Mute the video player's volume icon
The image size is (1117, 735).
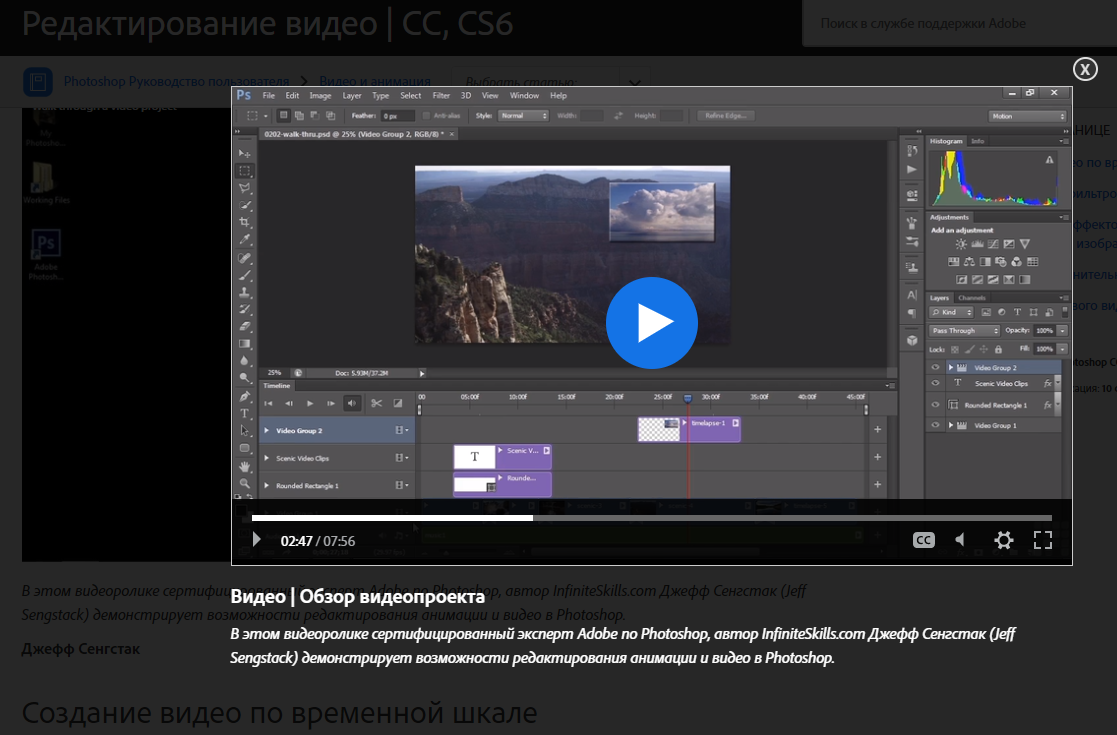pos(960,540)
